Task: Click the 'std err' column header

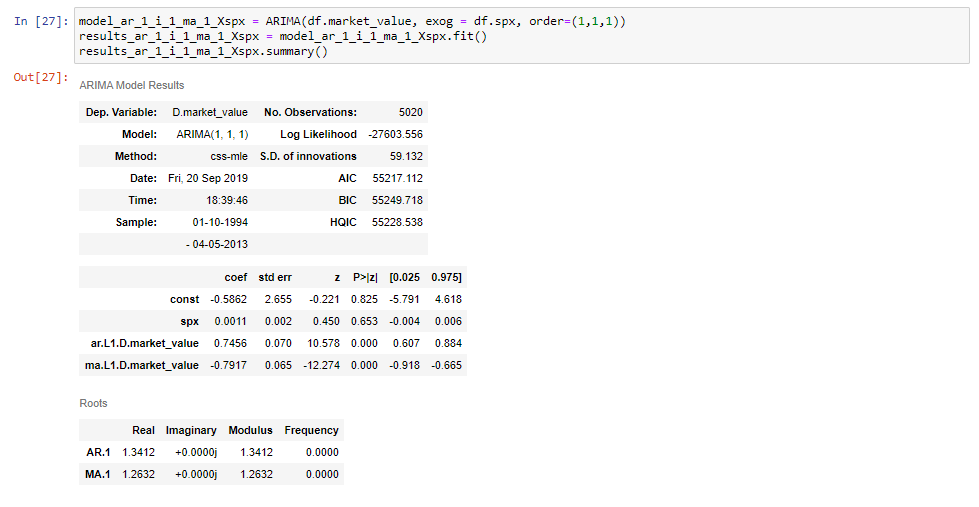Action: [275, 277]
